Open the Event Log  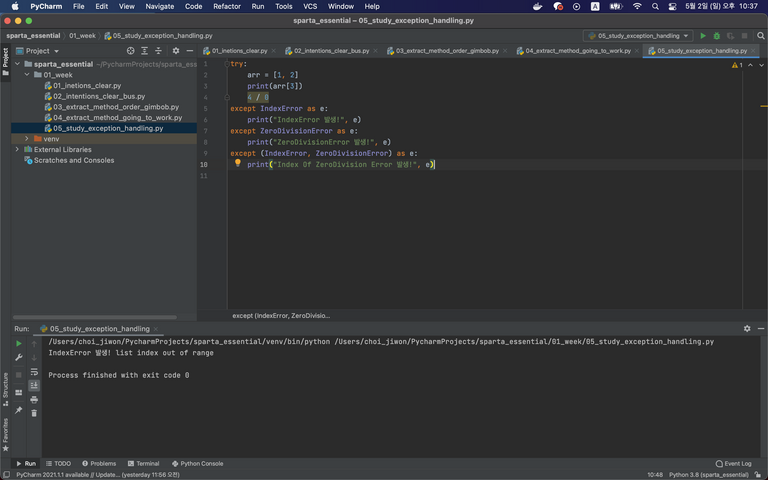click(x=733, y=463)
